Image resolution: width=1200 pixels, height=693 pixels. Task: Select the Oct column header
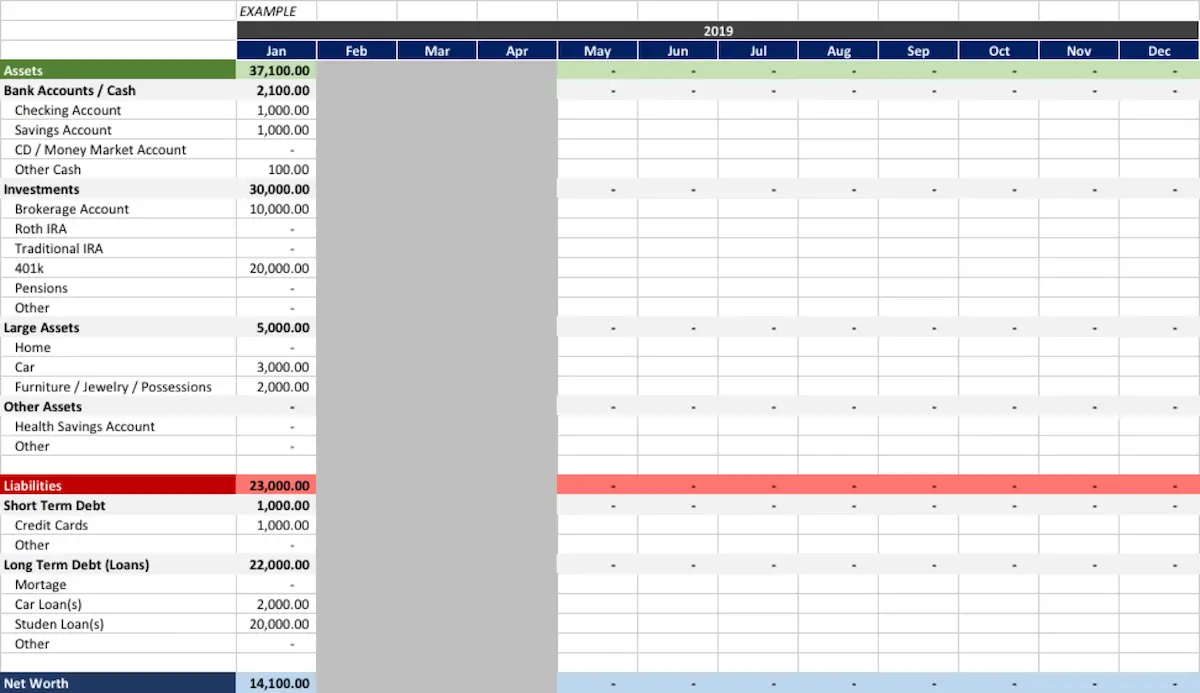pos(999,51)
